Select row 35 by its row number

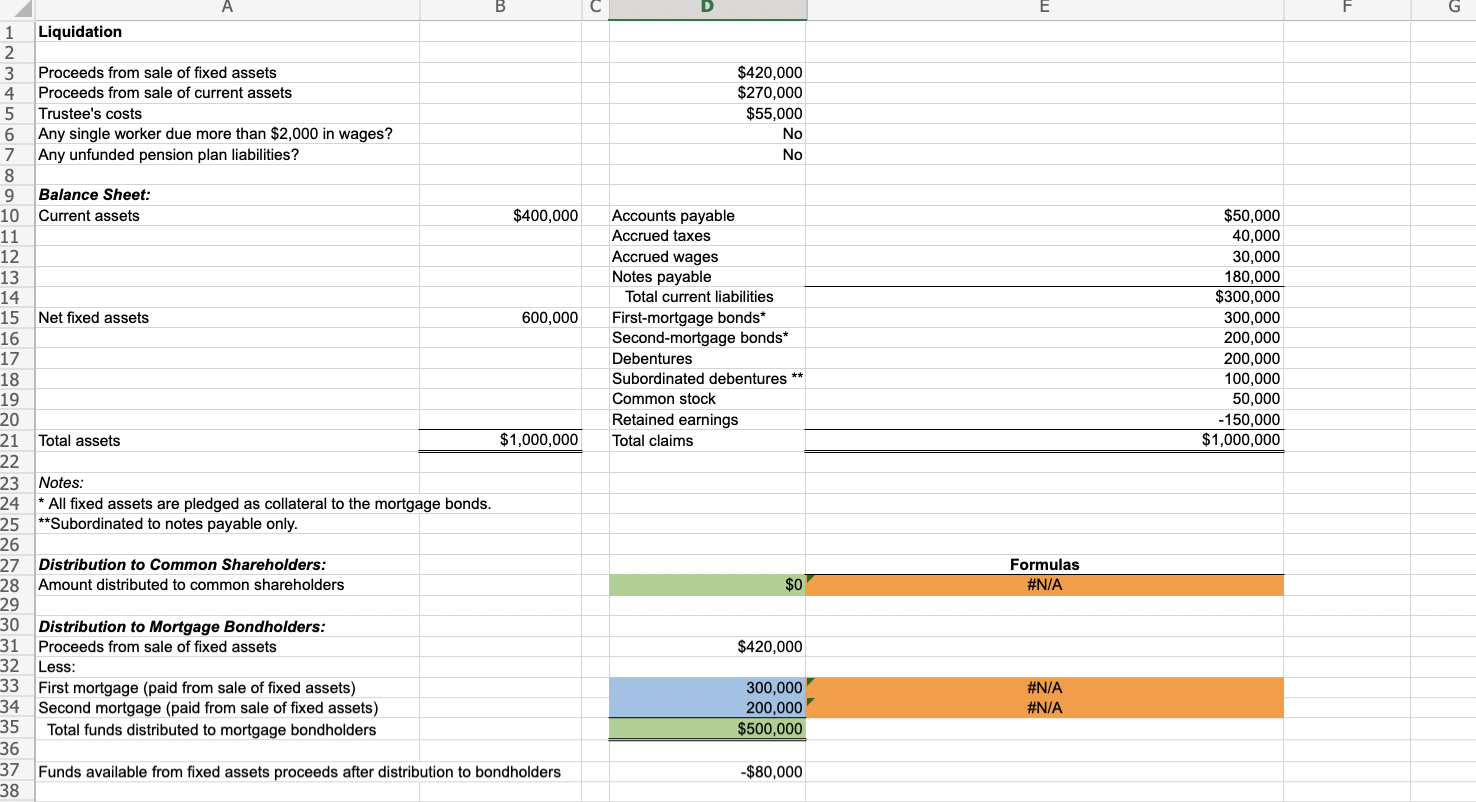(x=15, y=728)
